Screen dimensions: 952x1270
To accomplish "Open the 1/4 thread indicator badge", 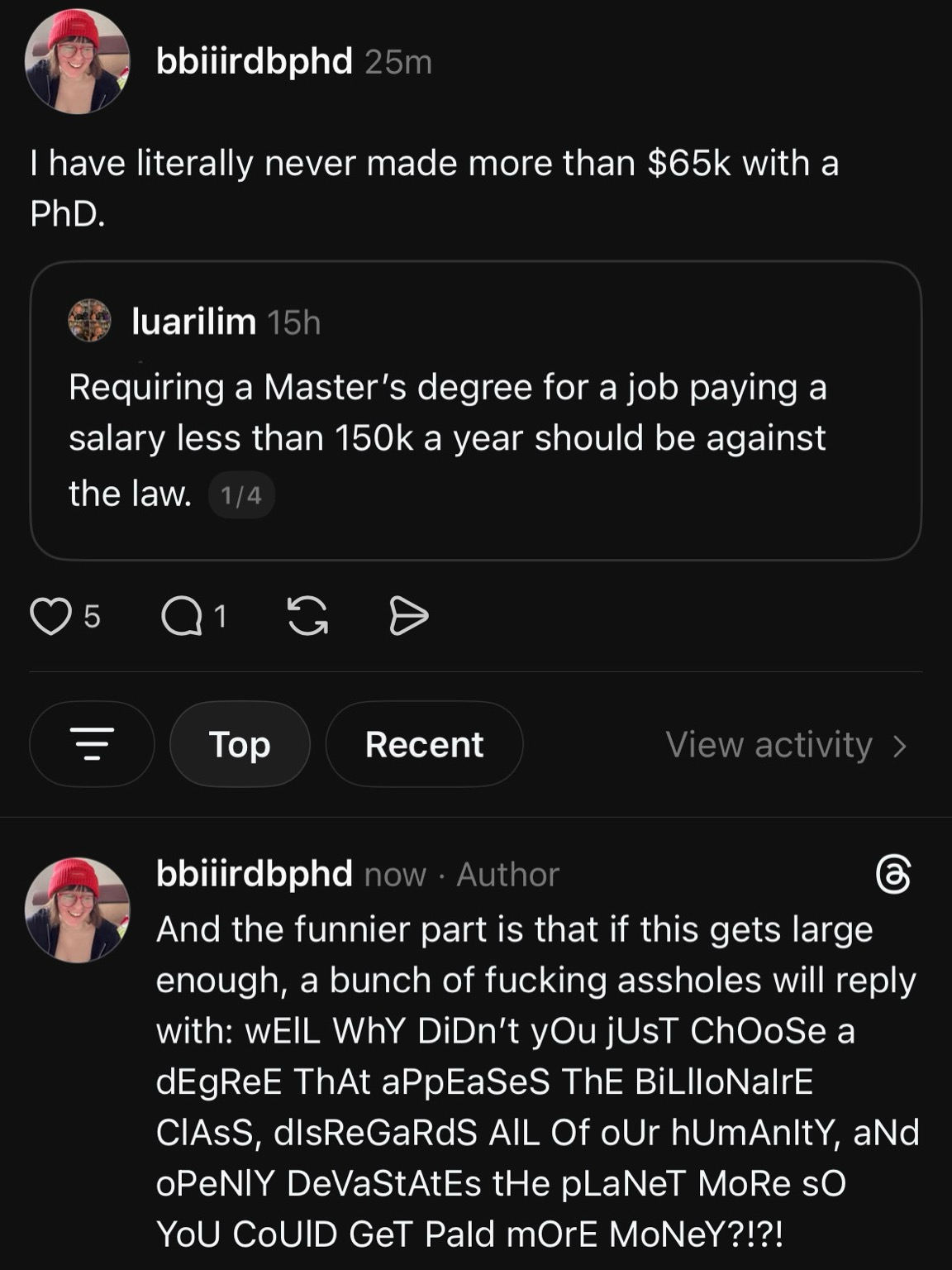I will (x=241, y=495).
